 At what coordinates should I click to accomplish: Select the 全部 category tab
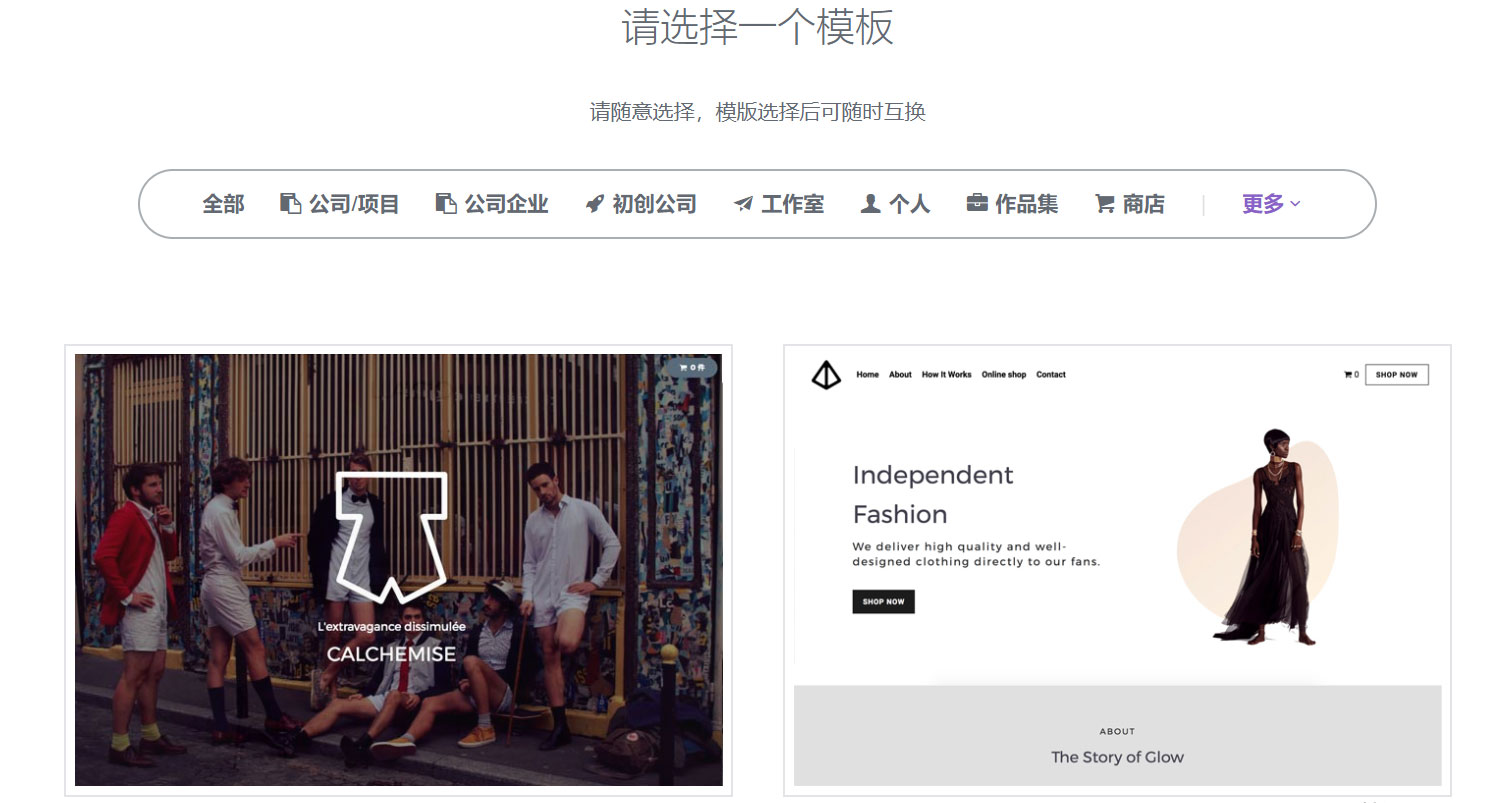[x=223, y=204]
